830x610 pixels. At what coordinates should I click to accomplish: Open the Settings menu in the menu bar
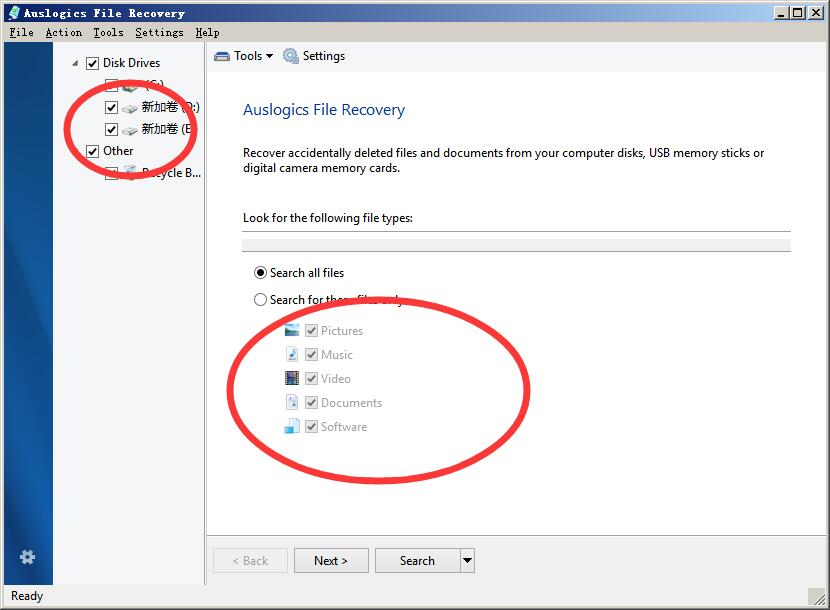click(x=159, y=32)
